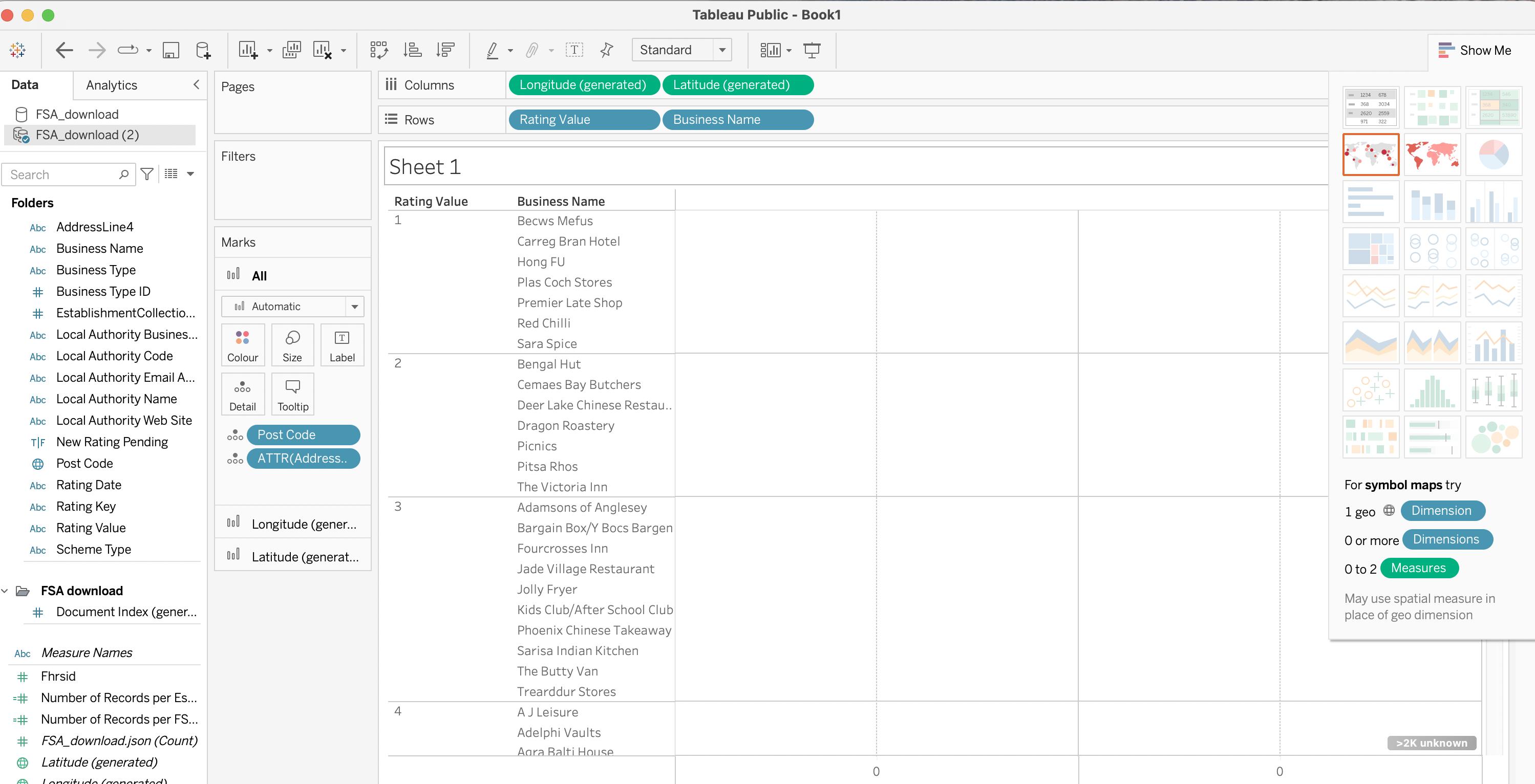The image size is (1535, 784).
Task: Click the undo back arrow icon
Action: click(64, 50)
